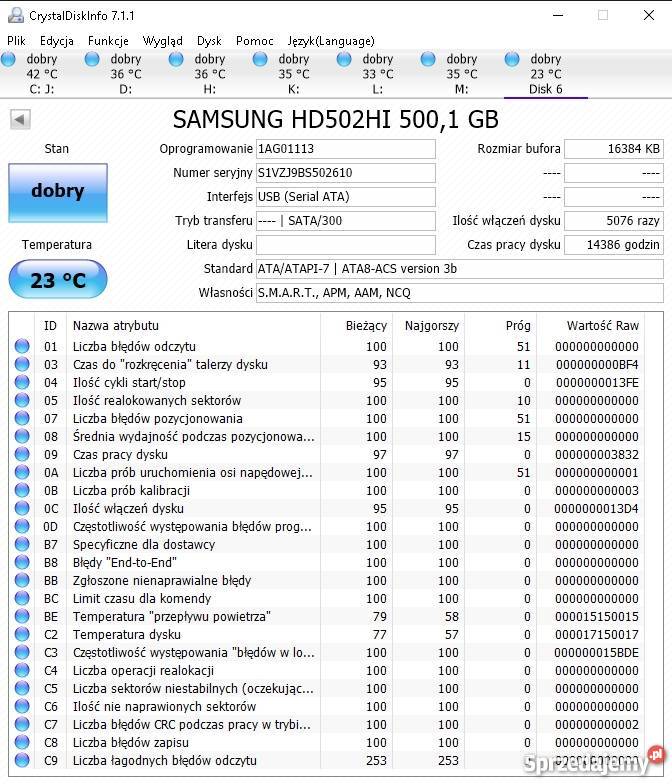Select disk L: at 33 °C
The width and height of the screenshot is (672, 784).
[x=378, y=74]
